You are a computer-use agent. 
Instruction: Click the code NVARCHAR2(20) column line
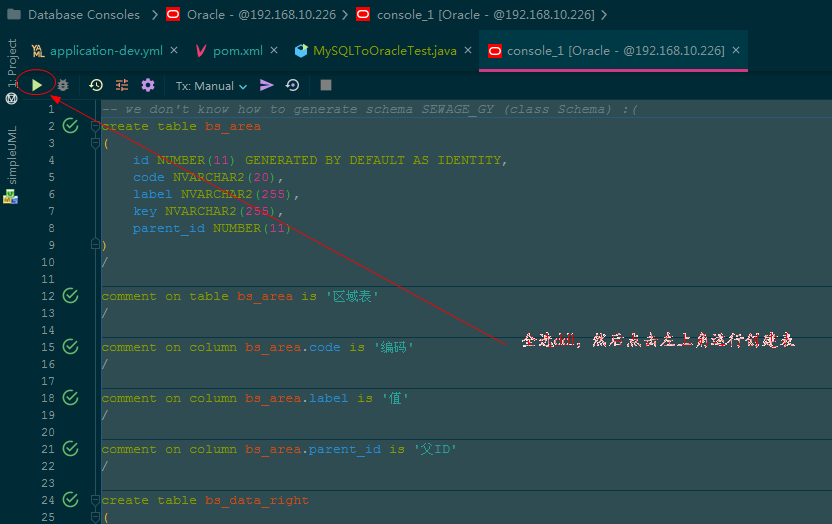[207, 177]
